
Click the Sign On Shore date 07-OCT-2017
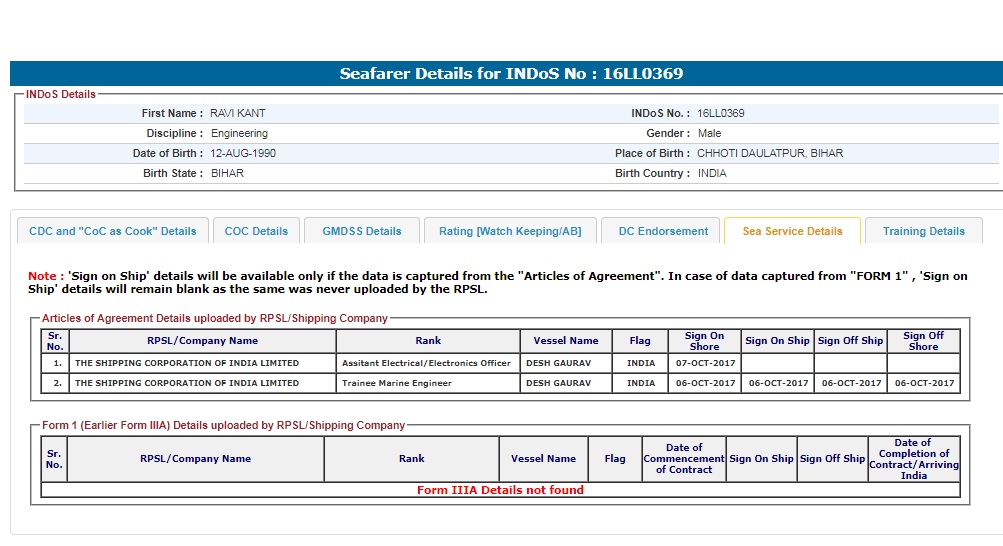pos(705,363)
